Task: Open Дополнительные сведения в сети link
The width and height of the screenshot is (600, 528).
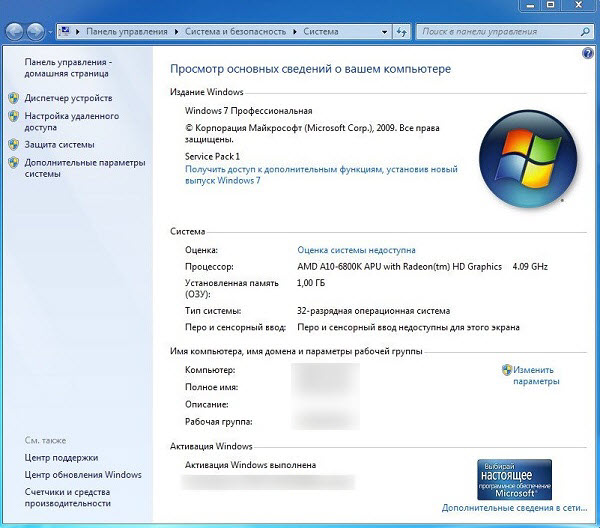Action: point(514,508)
